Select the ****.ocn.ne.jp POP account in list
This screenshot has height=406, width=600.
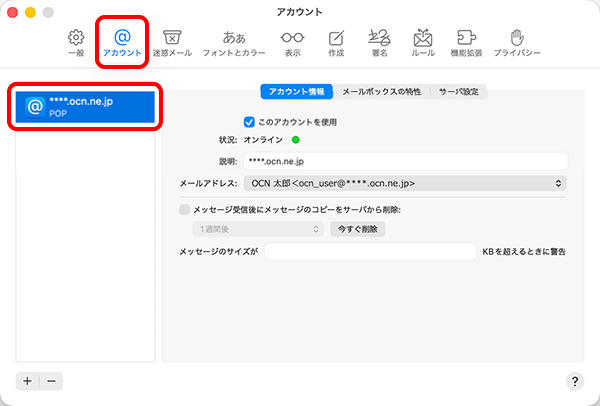pos(85,107)
